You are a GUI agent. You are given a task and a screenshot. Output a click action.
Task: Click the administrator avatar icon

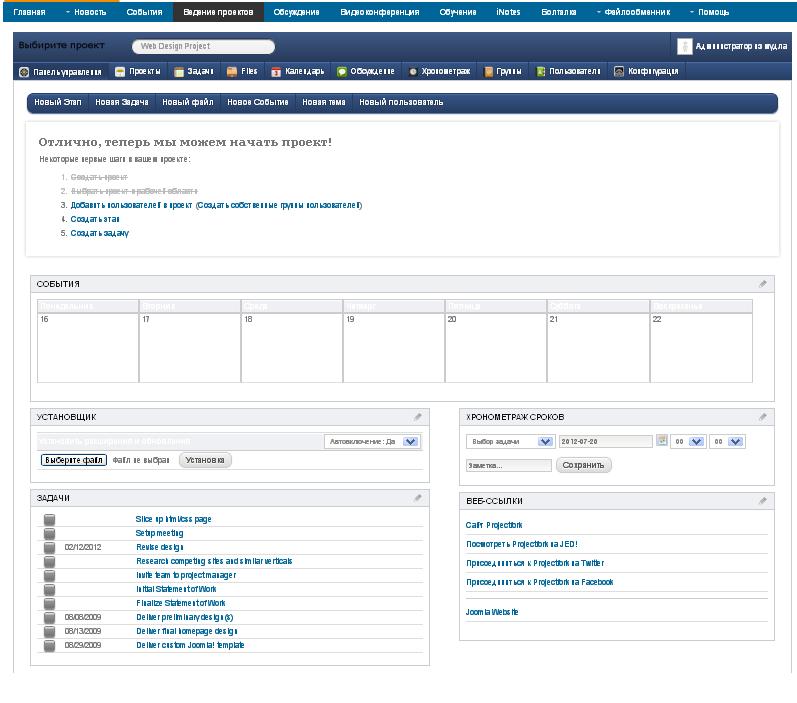click(685, 46)
